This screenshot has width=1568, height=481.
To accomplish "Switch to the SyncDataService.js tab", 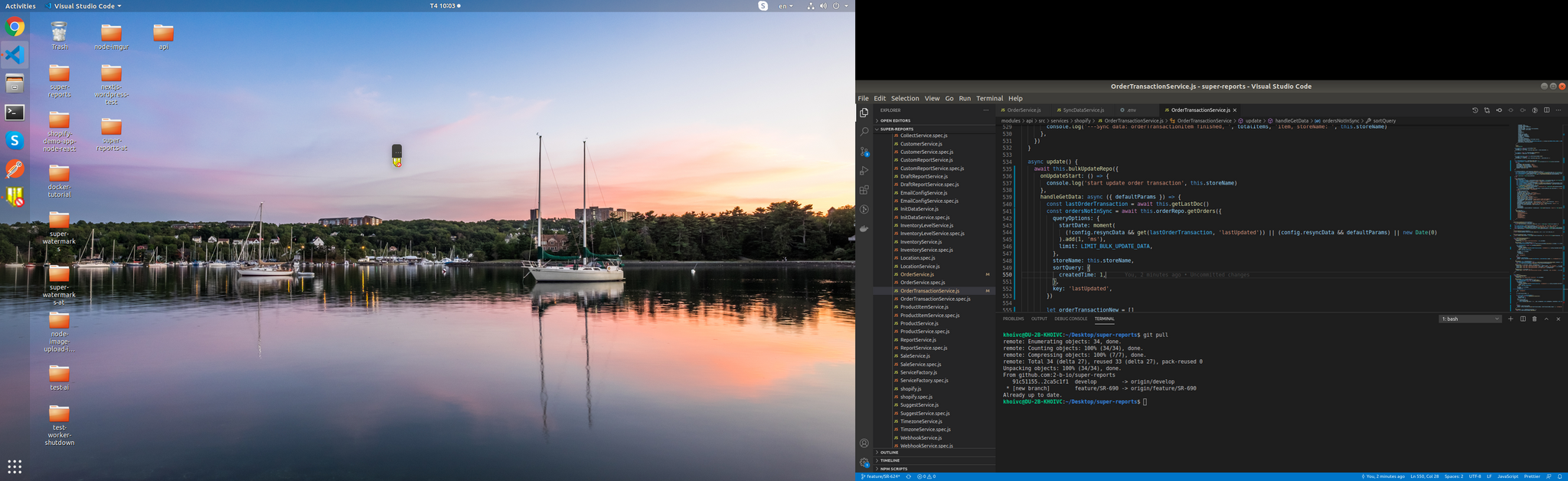I will tap(1083, 110).
